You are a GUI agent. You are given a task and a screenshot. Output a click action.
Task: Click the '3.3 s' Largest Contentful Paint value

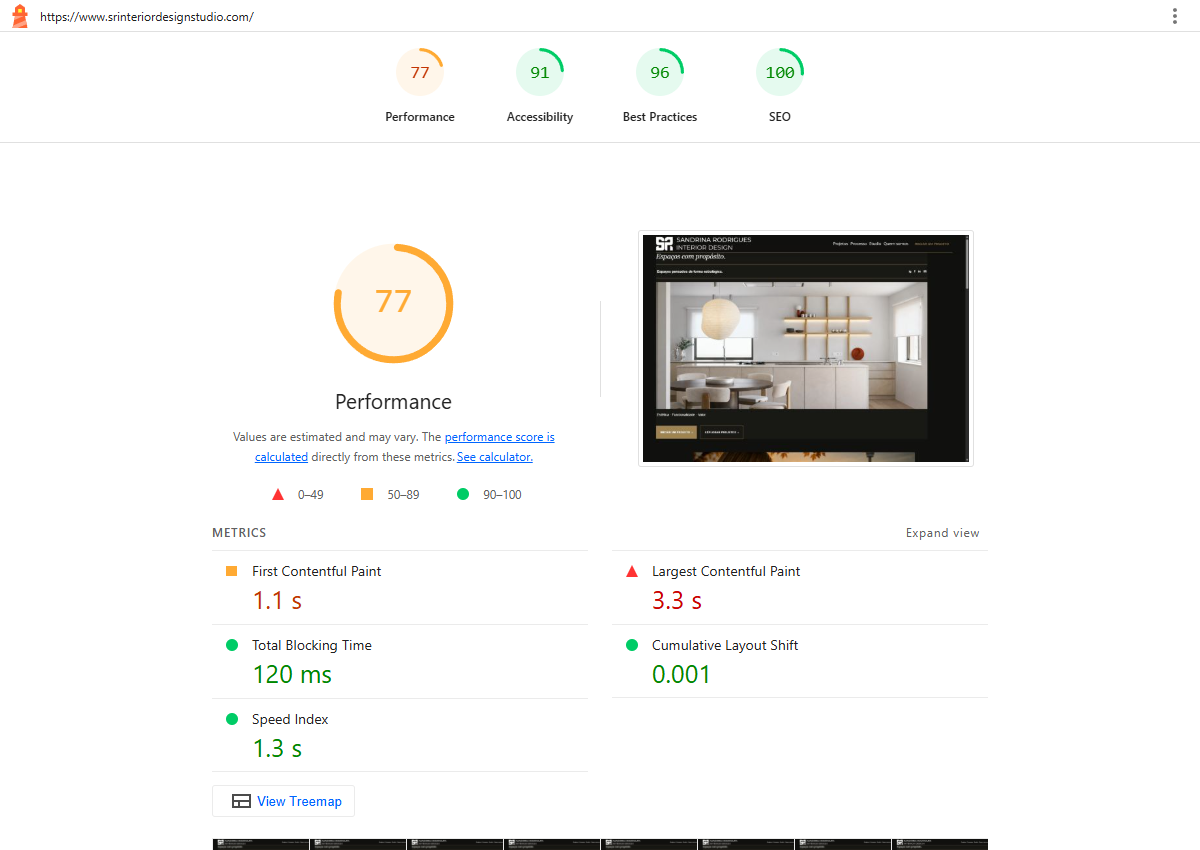(677, 601)
